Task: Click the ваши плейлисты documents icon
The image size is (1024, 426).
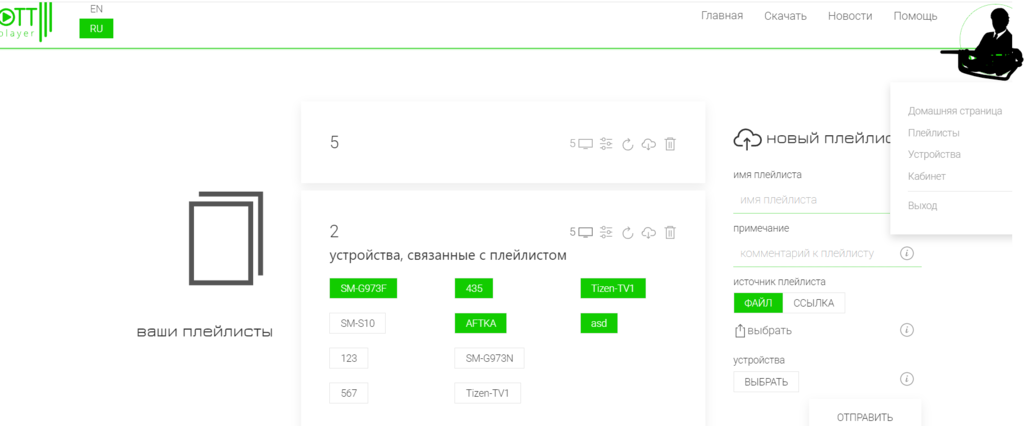Action: pos(225,238)
